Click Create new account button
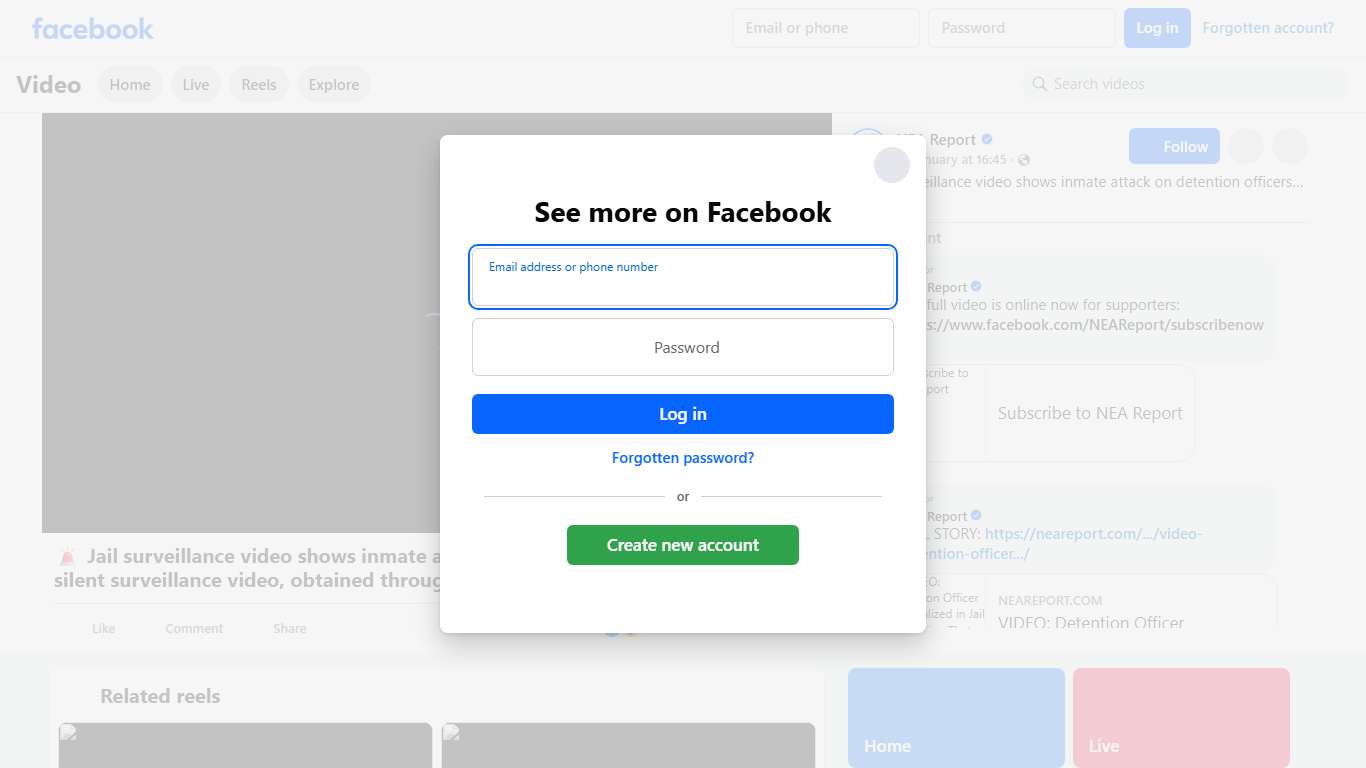Viewport: 1366px width, 768px height. coord(683,545)
